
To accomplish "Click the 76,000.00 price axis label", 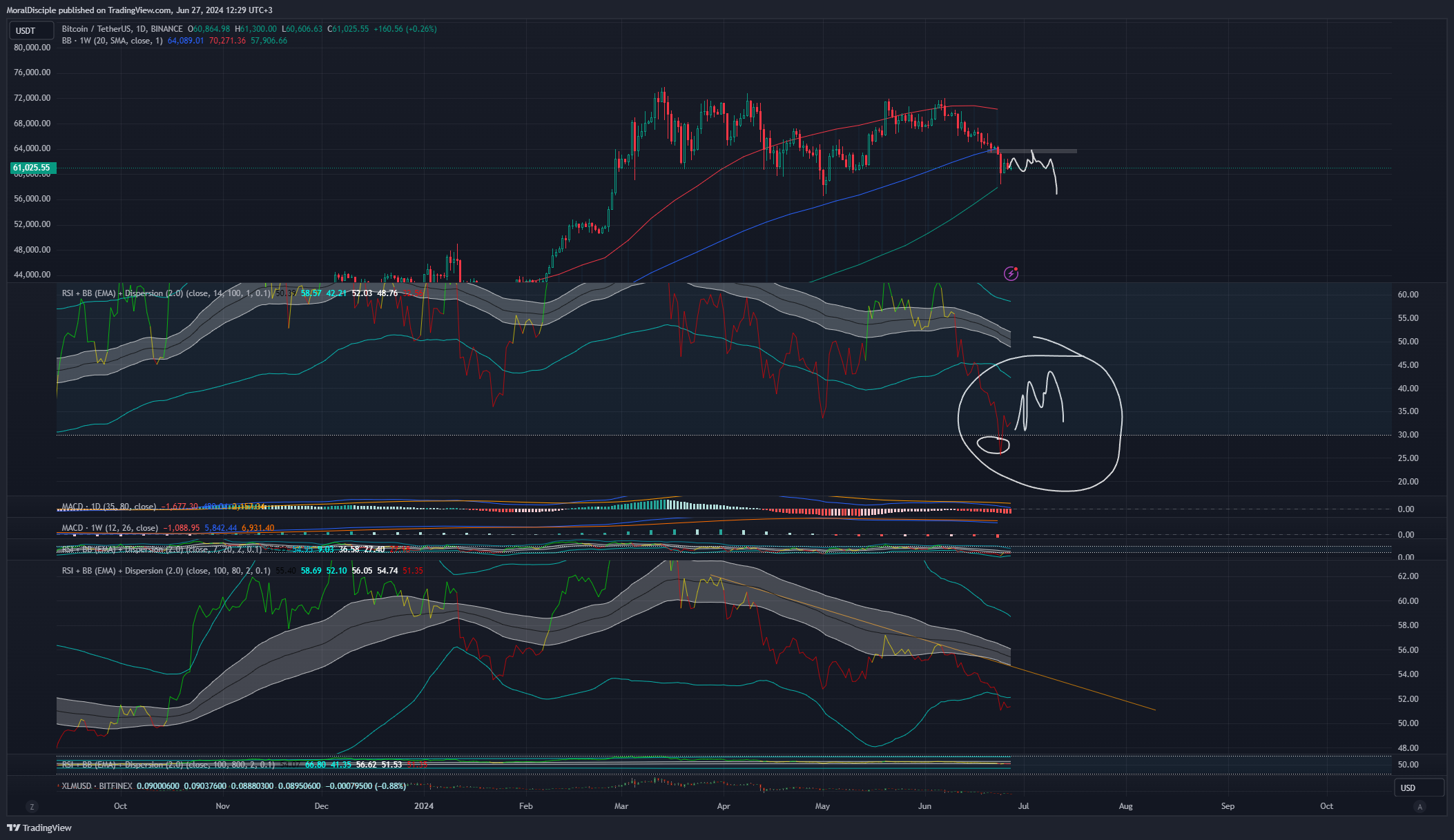I will 32,72.
